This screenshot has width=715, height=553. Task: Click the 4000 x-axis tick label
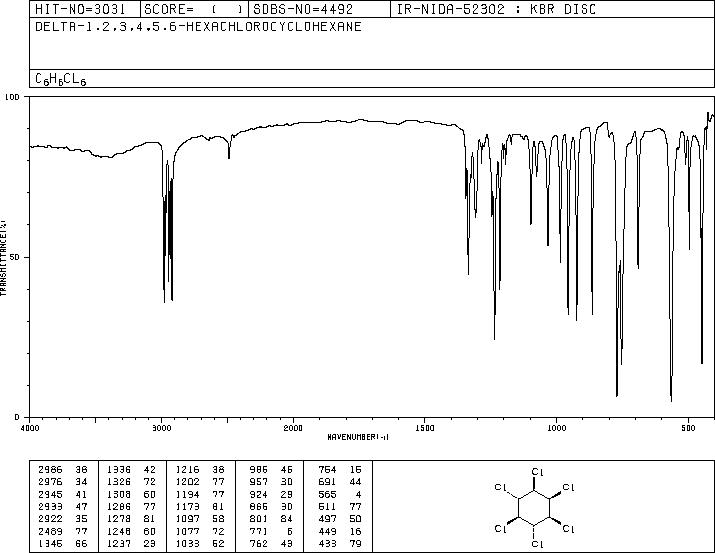pyautogui.click(x=30, y=428)
